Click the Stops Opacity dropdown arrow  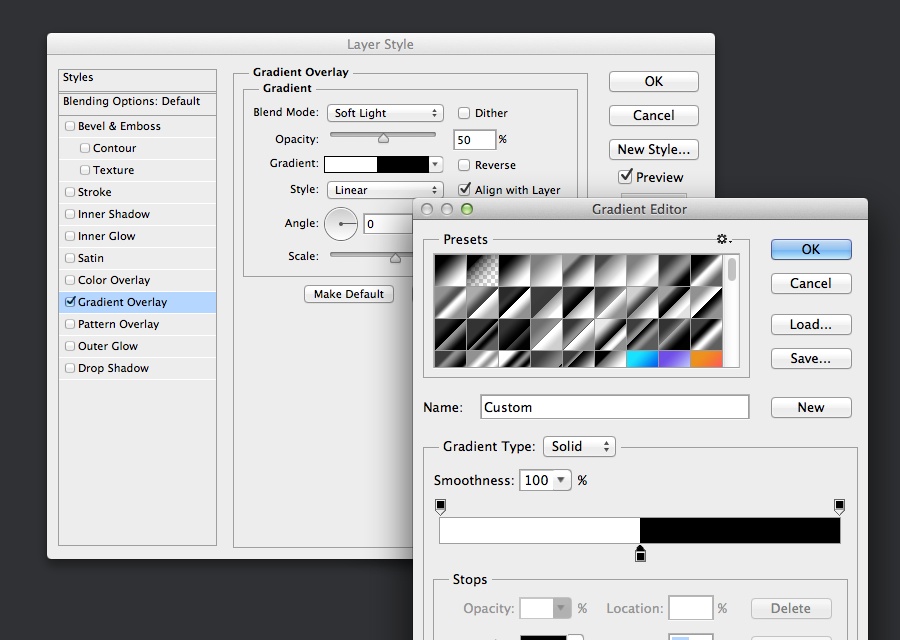click(561, 608)
